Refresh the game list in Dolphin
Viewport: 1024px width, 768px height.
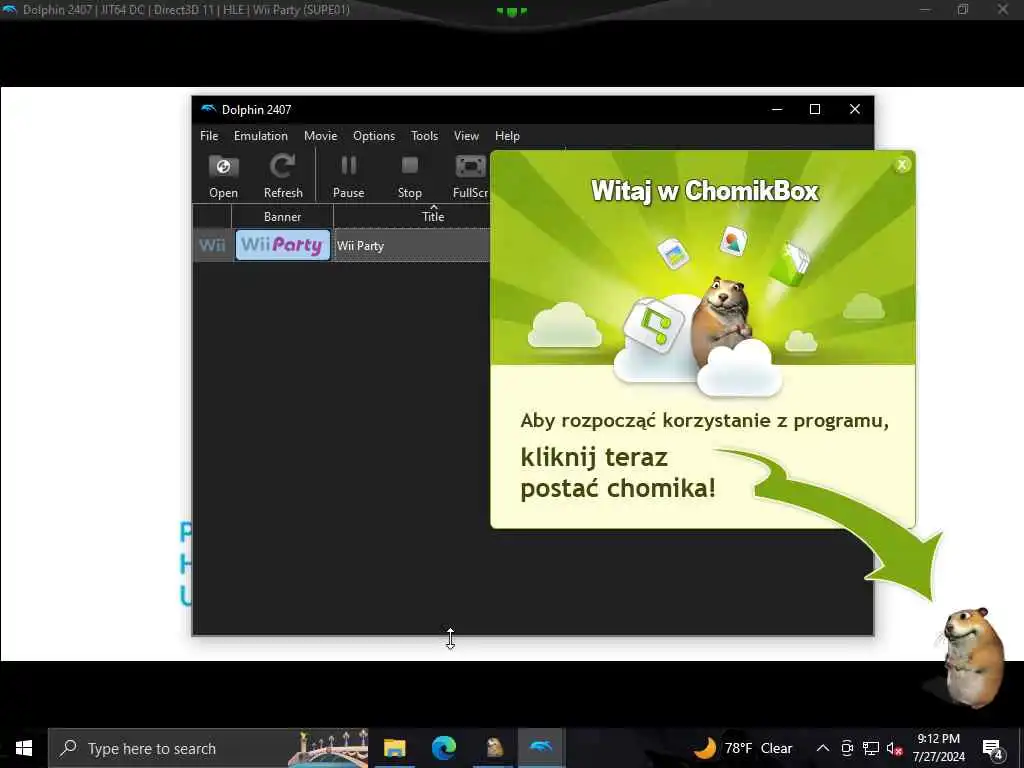283,175
